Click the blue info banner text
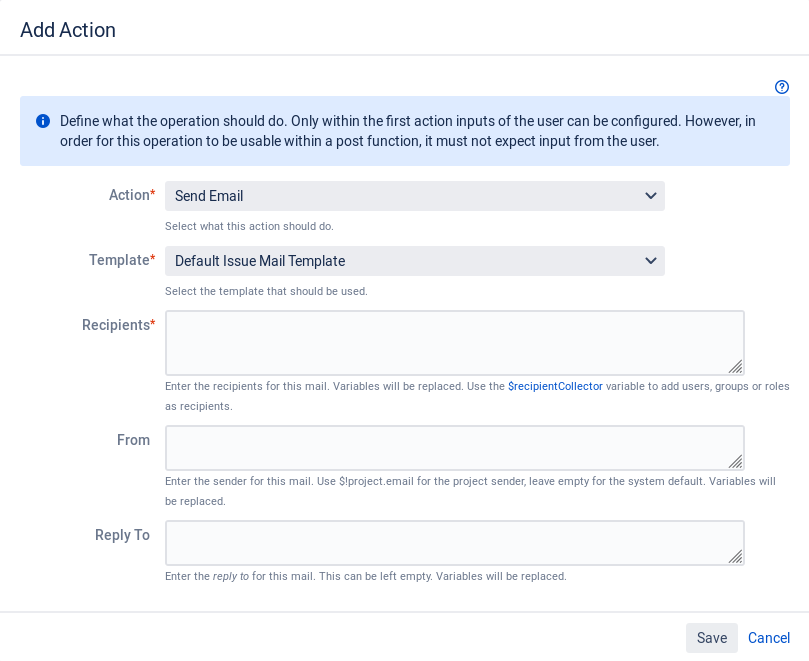 408,131
